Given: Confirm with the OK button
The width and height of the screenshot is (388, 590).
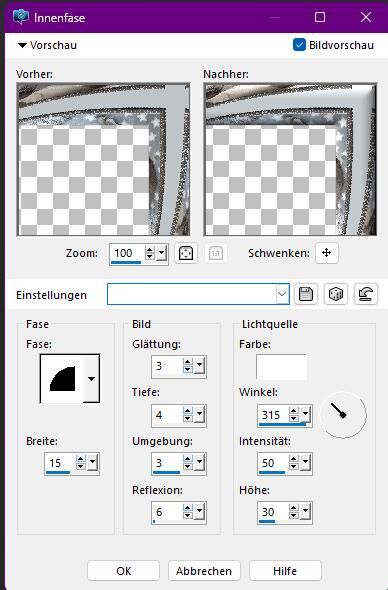Looking at the screenshot, I should [x=123, y=571].
